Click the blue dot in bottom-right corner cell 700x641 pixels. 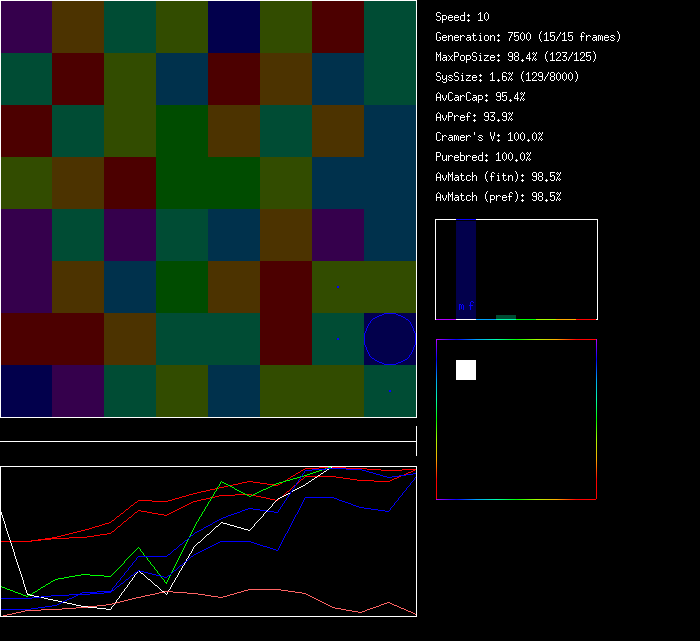point(390,391)
